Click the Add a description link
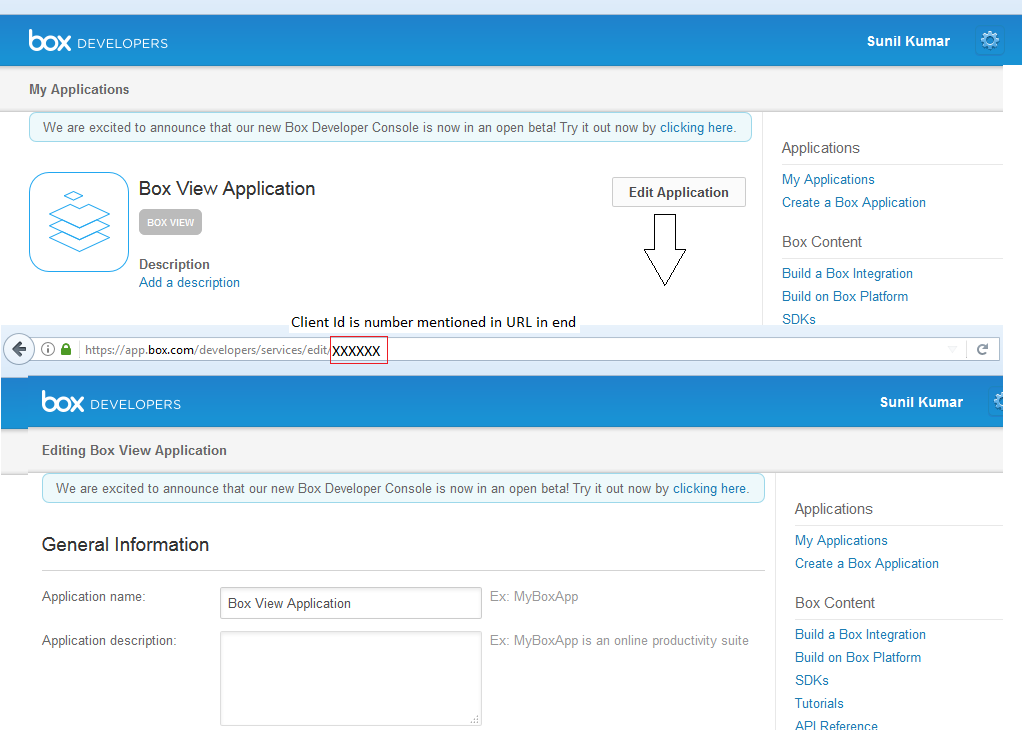 [x=189, y=282]
